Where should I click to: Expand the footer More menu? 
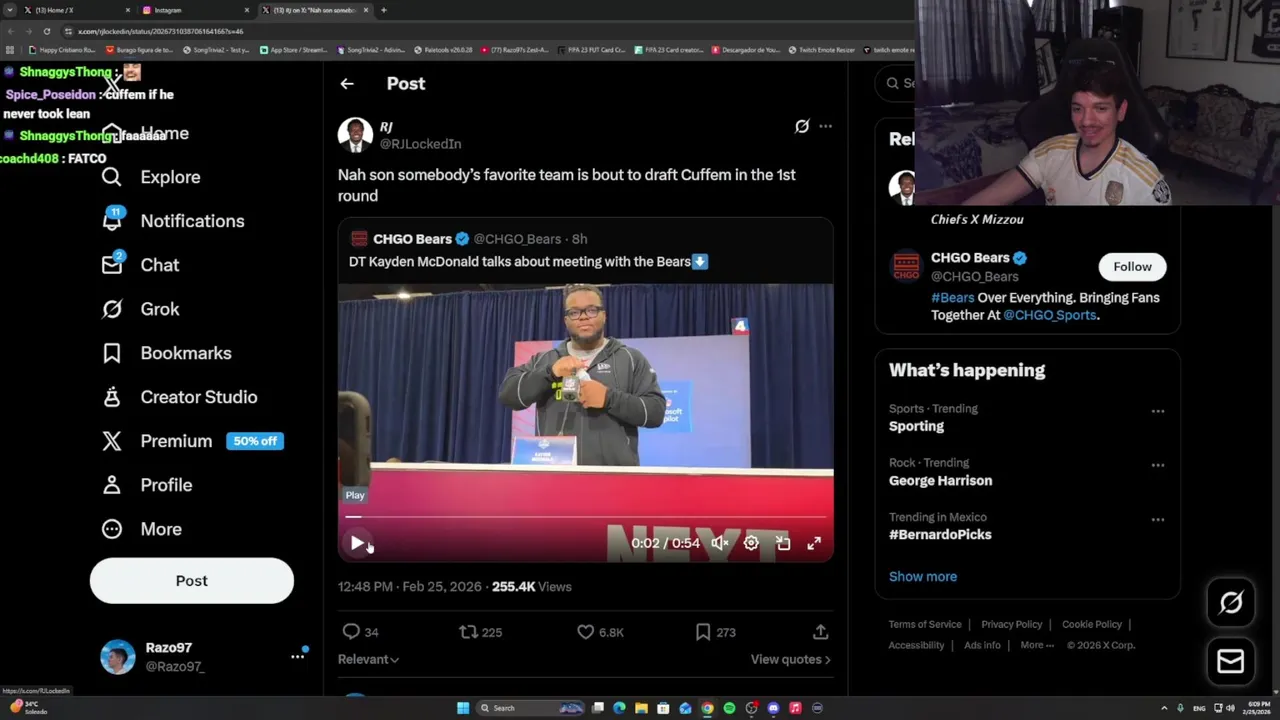point(1037,645)
